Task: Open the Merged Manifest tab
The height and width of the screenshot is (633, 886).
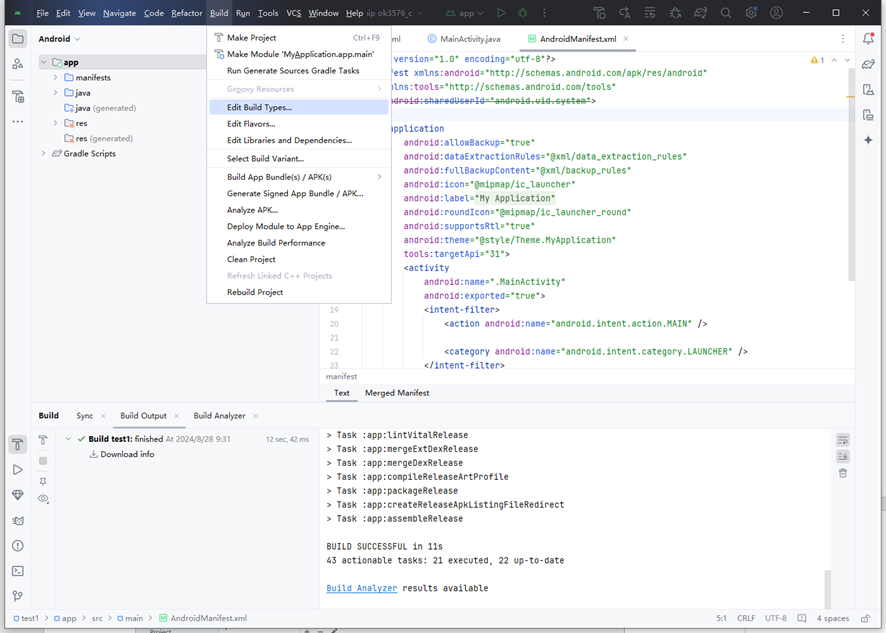Action: click(397, 393)
